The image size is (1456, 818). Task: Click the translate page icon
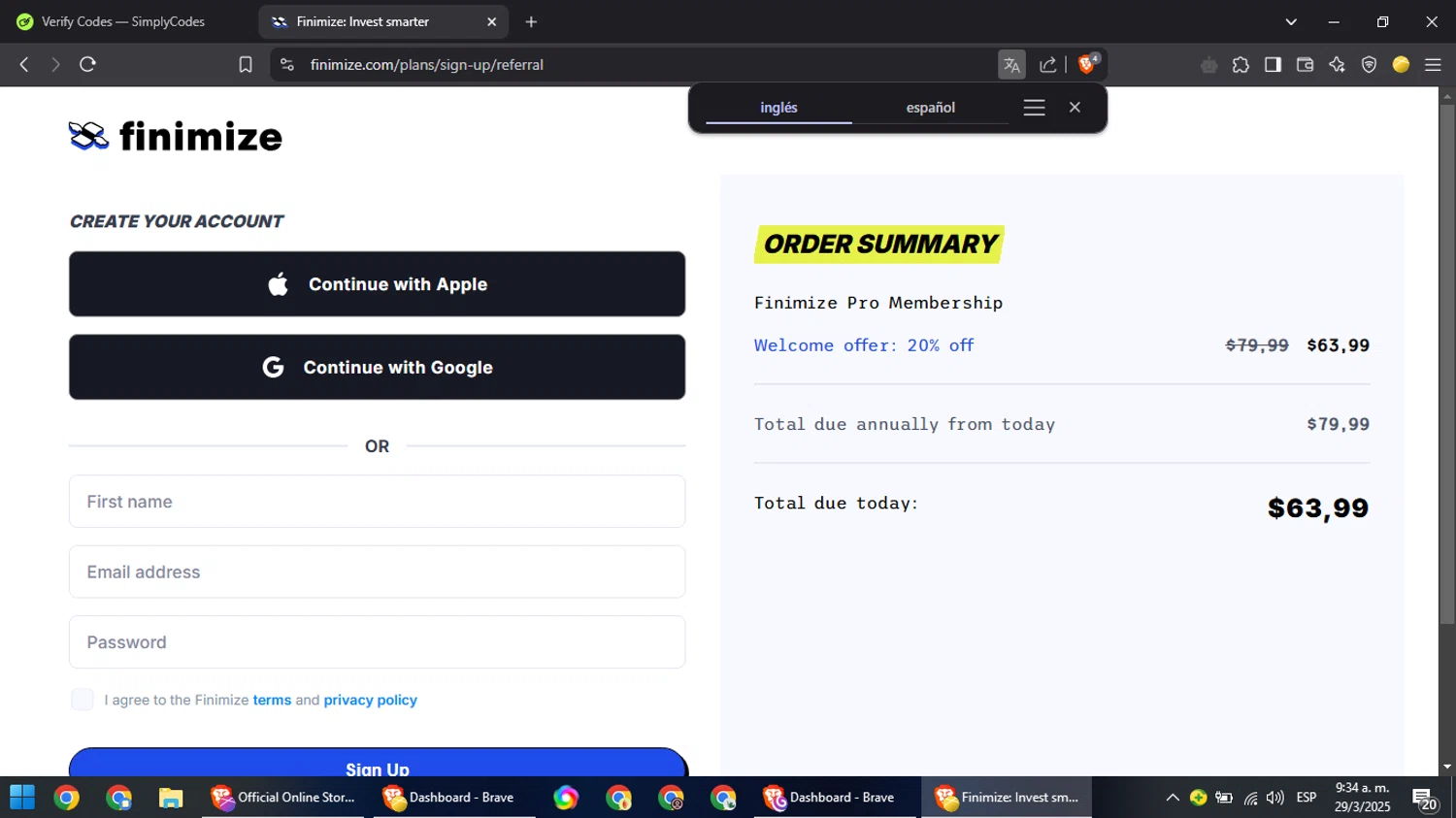[1011, 65]
